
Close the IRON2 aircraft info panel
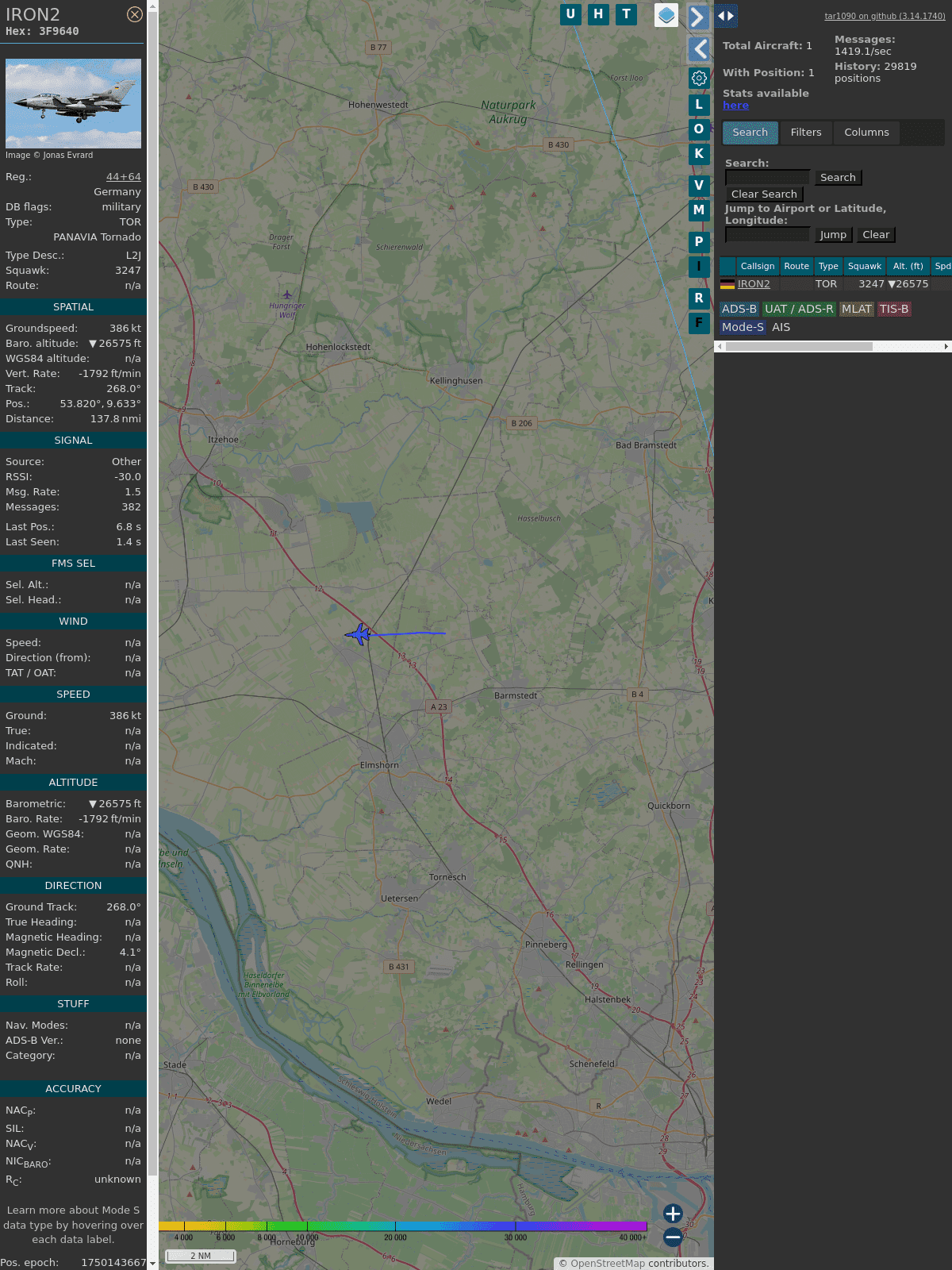(135, 14)
